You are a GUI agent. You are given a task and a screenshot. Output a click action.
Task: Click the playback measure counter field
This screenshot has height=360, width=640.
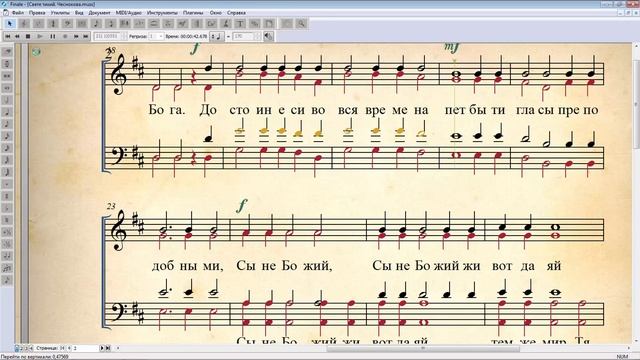[107, 36]
